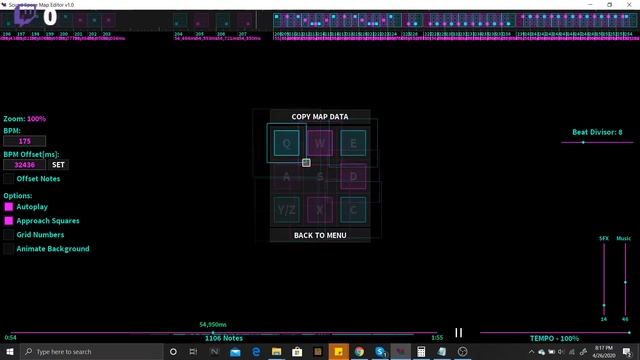Click the 1106 Notes counter text
The height and width of the screenshot is (360, 640).
tap(224, 338)
